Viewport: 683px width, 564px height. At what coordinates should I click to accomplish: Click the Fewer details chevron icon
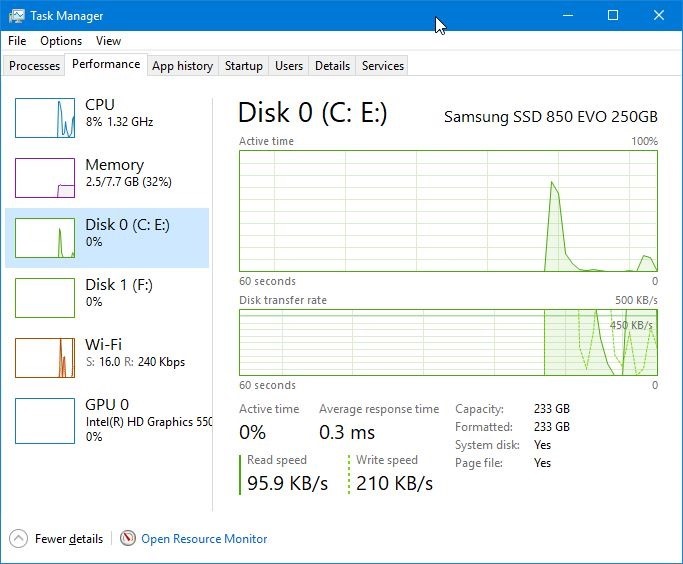coord(19,538)
